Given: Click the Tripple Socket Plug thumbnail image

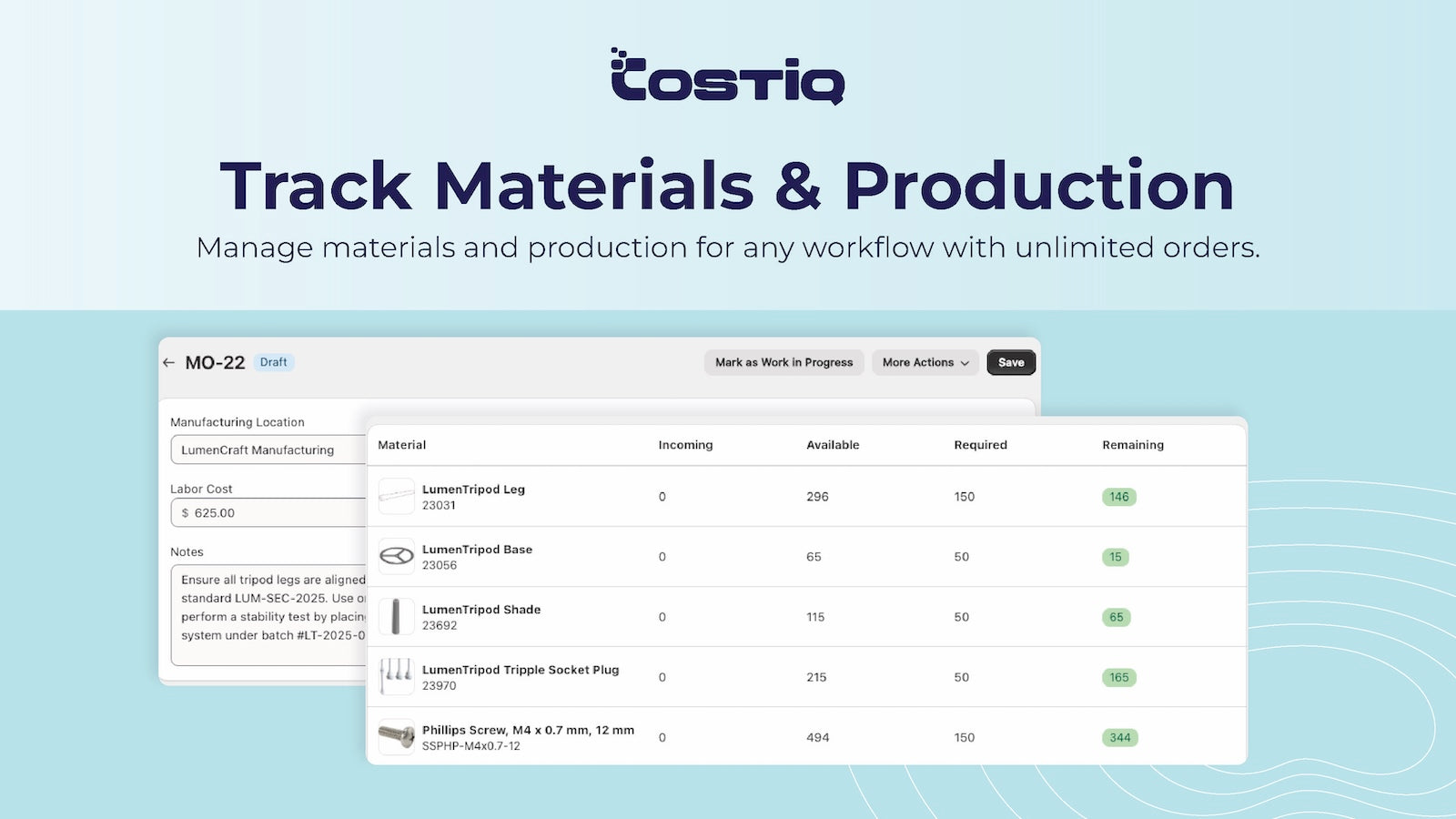Looking at the screenshot, I should 396,677.
